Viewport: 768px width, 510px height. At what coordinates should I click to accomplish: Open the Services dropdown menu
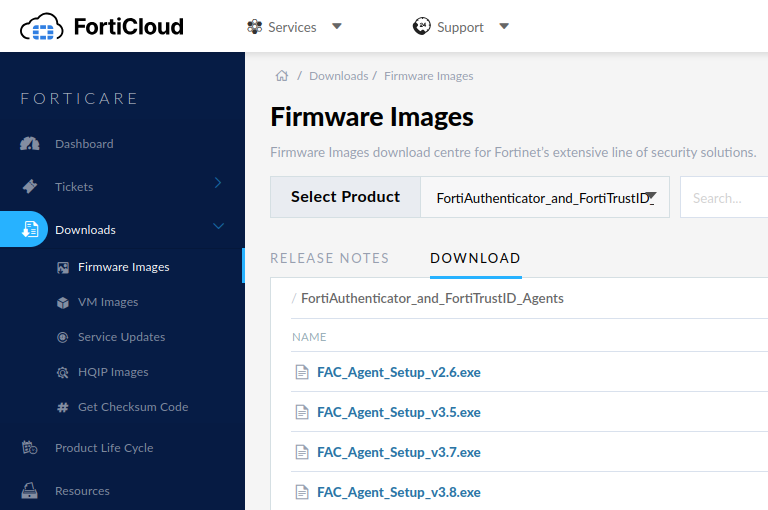[294, 27]
